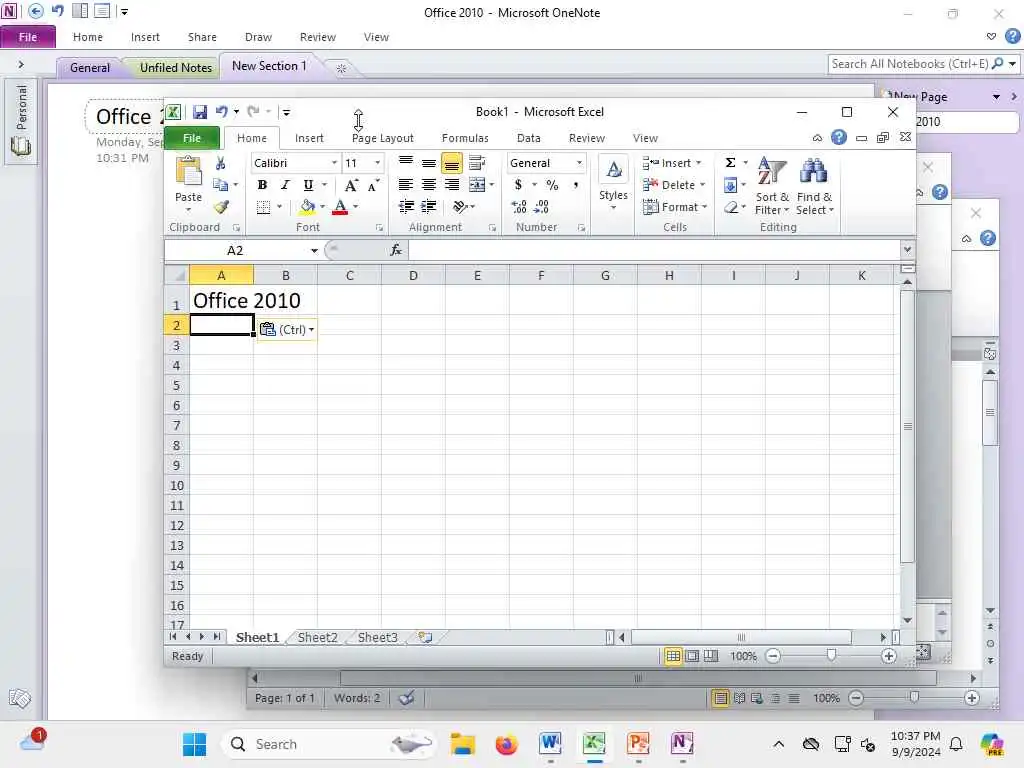Apply Accounting dollar number format

tap(519, 185)
